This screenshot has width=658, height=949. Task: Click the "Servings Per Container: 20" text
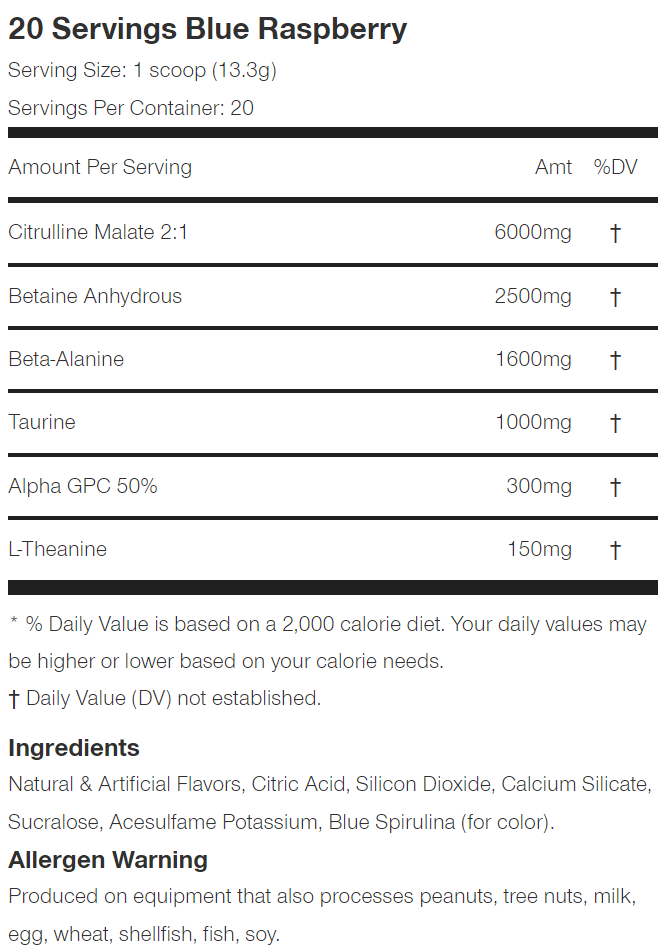pos(131,108)
